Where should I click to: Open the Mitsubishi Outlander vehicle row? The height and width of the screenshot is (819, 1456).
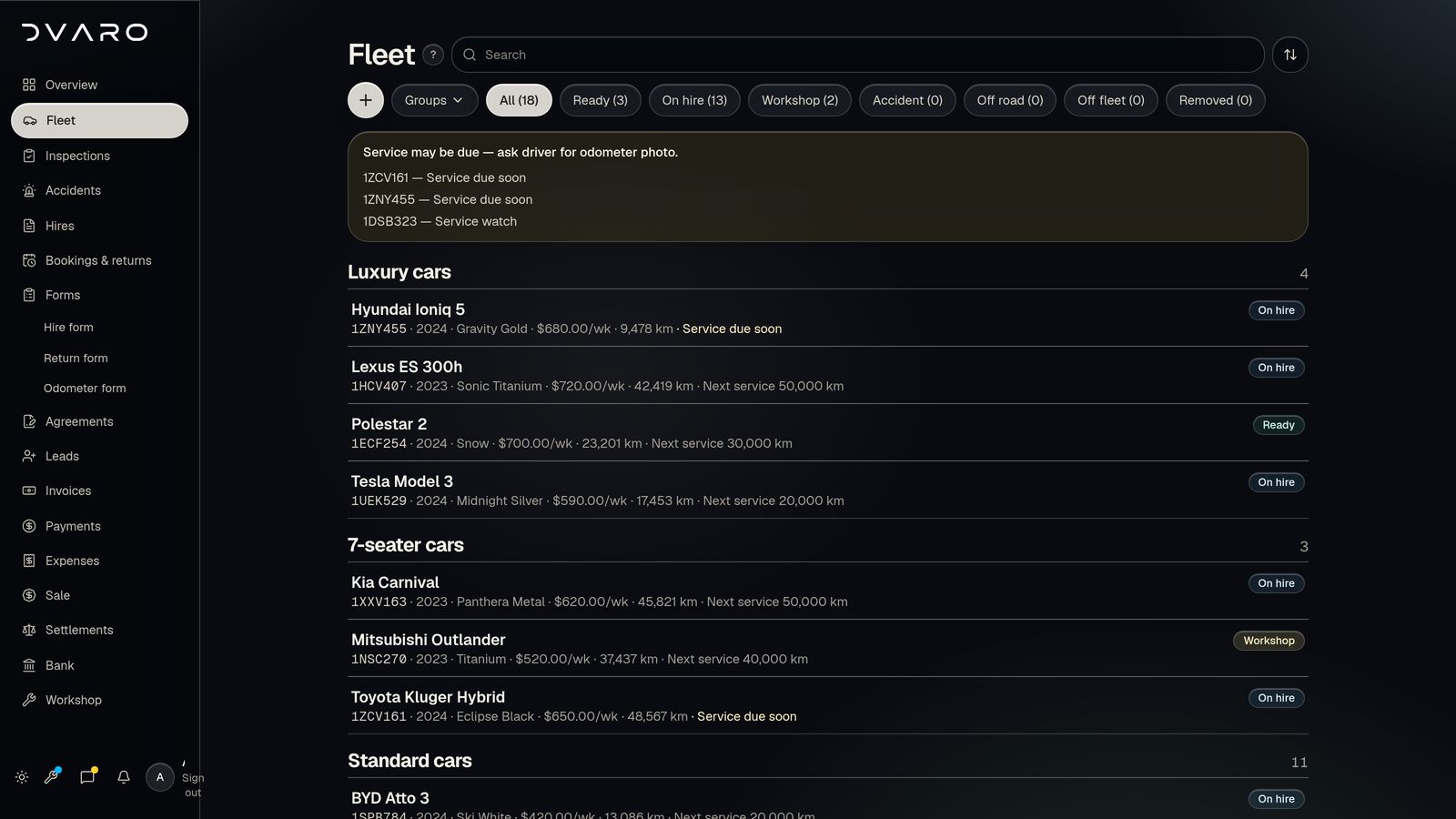828,649
